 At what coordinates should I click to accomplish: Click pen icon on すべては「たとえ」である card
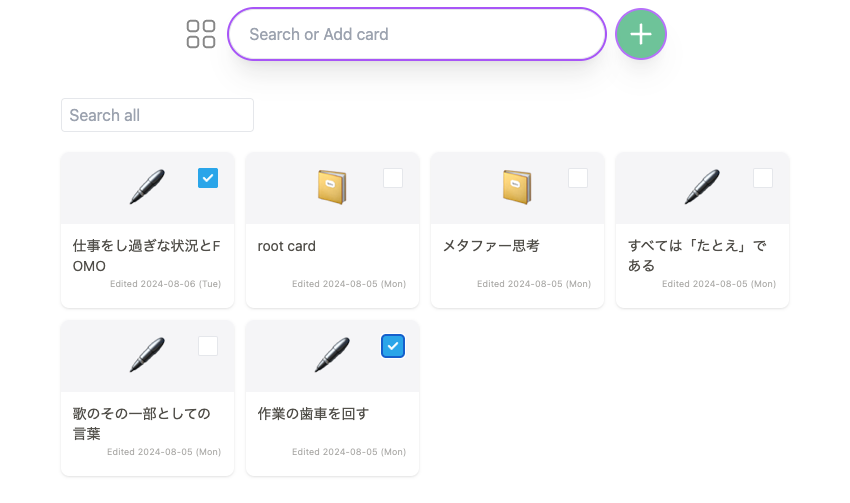[702, 187]
